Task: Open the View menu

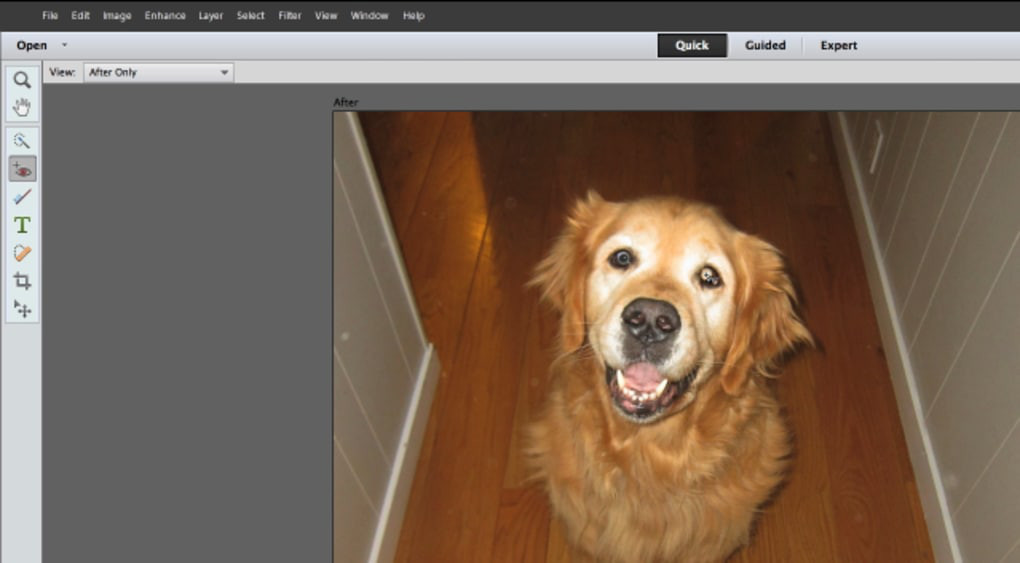Action: [326, 16]
